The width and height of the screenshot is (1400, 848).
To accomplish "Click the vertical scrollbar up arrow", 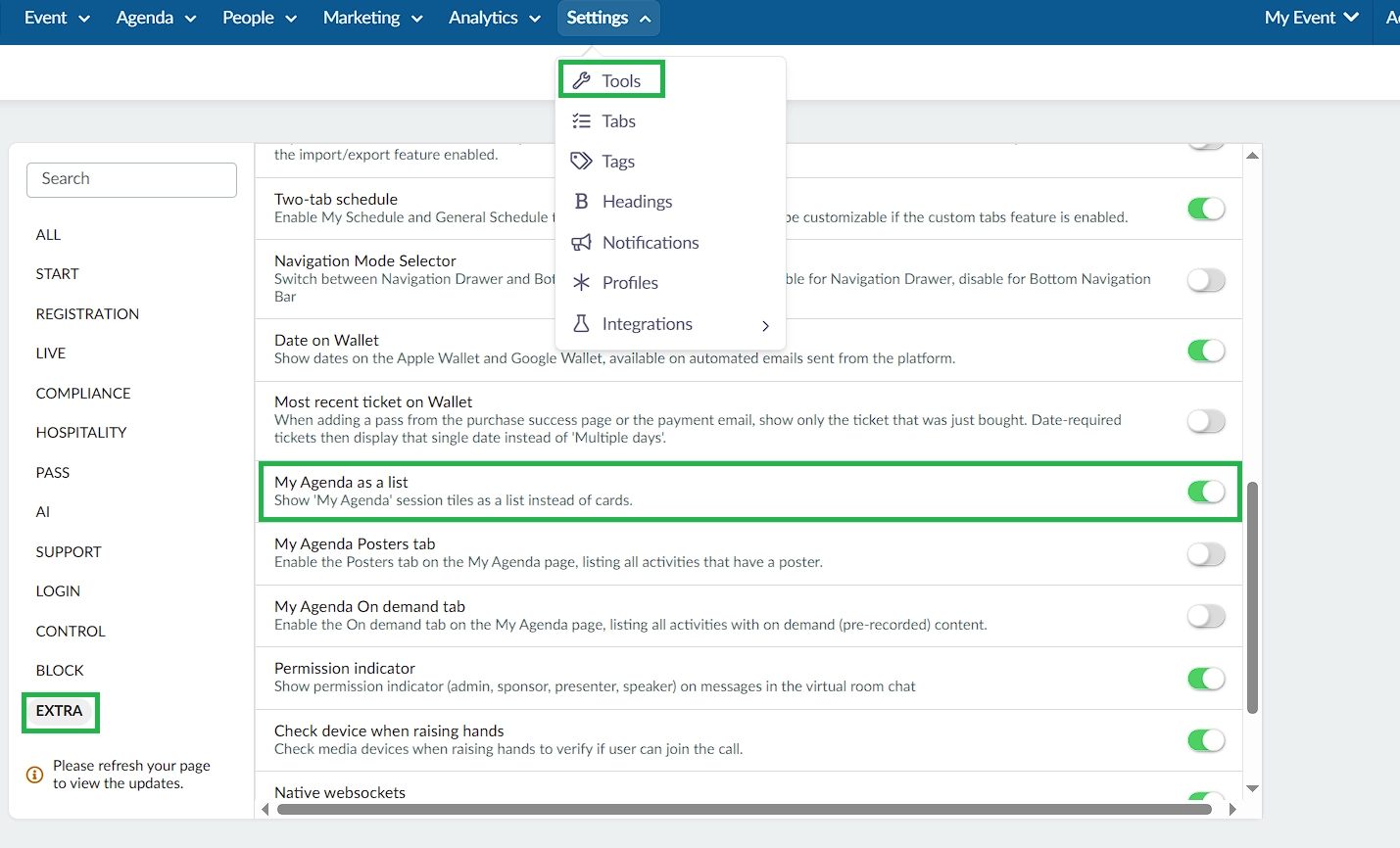I will coord(1252,155).
